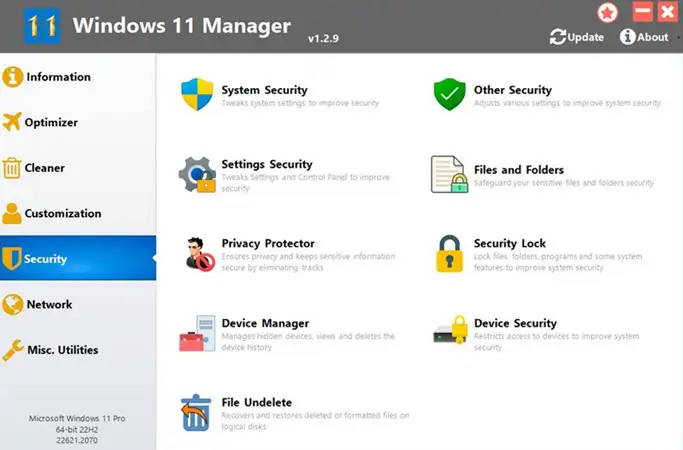The height and width of the screenshot is (450, 683).
Task: Click 'Adjusts various settings' description
Action: (567, 103)
